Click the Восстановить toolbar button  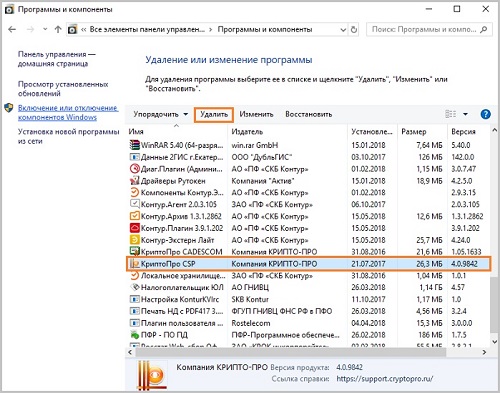coord(309,114)
